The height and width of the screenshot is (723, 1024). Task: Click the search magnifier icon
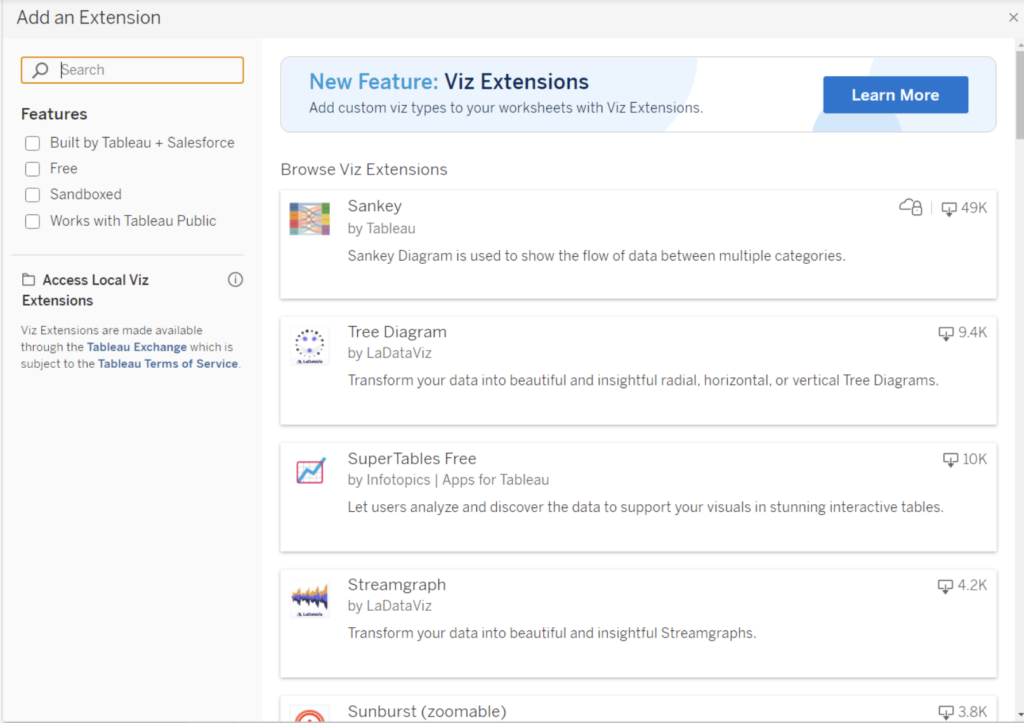coord(40,70)
